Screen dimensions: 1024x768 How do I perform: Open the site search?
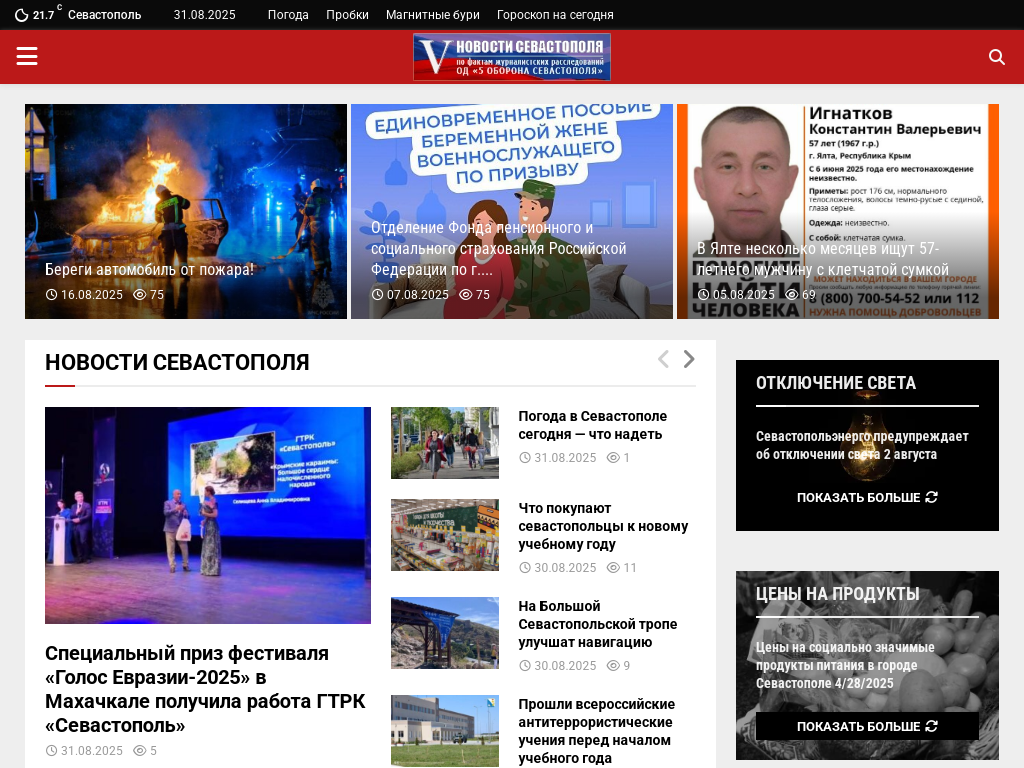997,57
